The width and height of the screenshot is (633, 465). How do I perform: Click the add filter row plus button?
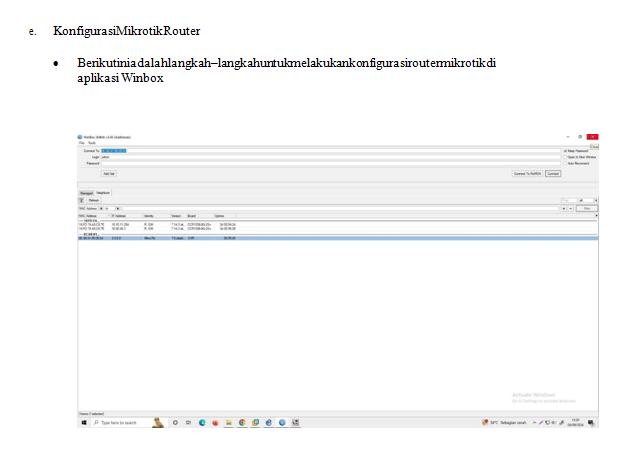[x=564, y=208]
